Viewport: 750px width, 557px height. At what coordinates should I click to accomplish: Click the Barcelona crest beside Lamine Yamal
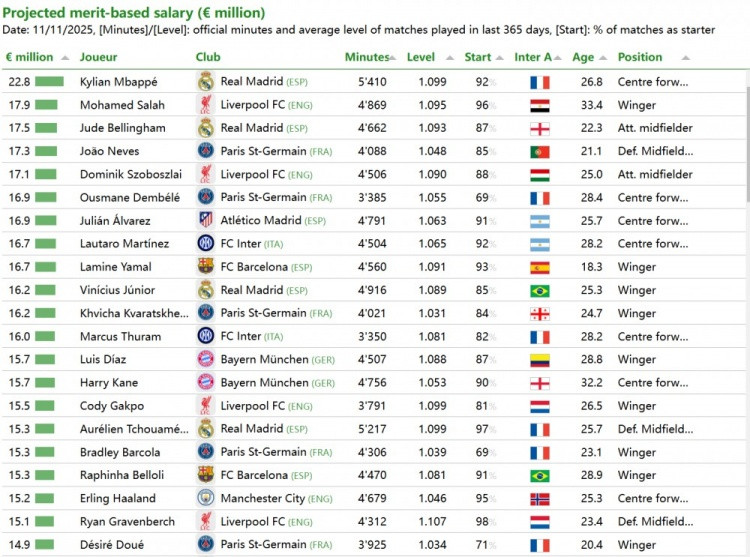(206, 266)
